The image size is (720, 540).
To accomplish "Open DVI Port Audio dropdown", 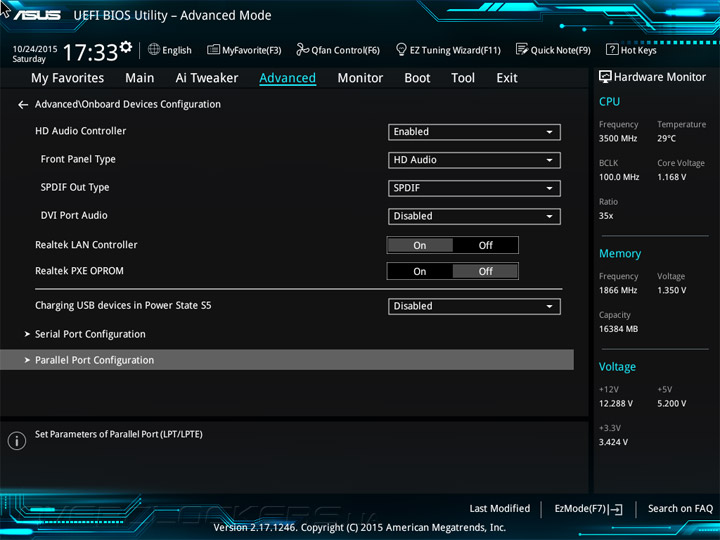I will pyautogui.click(x=474, y=216).
